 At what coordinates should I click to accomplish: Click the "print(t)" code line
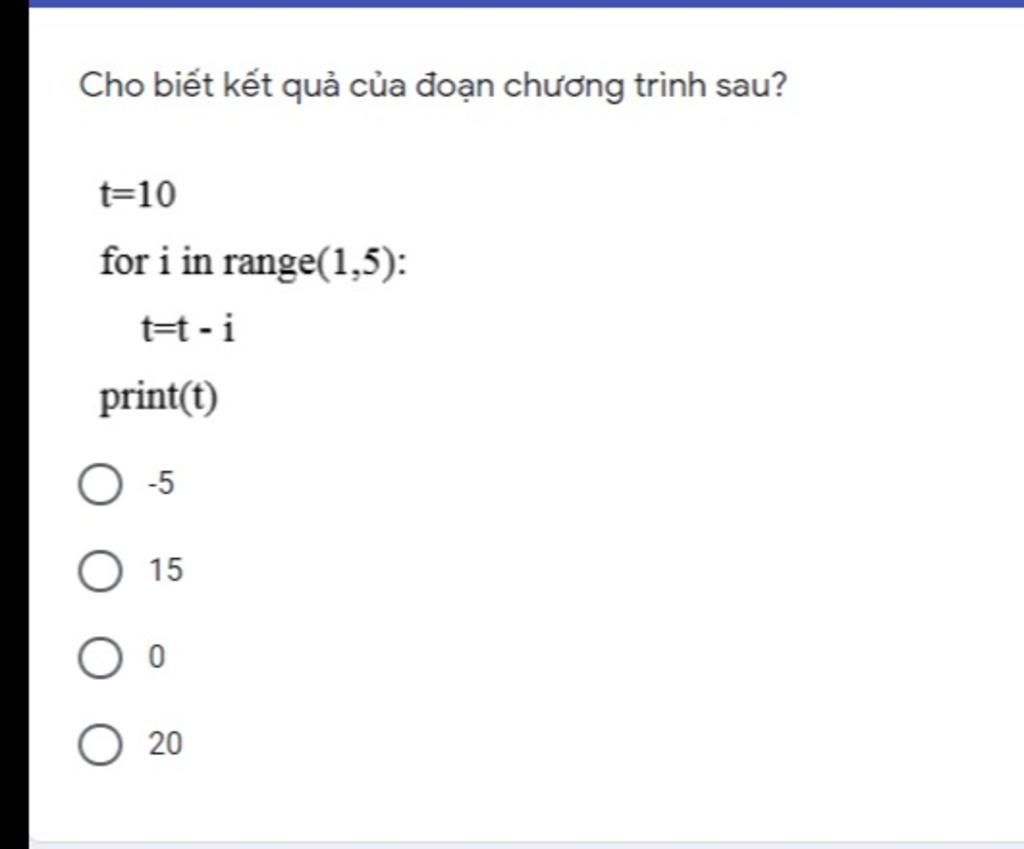(158, 397)
